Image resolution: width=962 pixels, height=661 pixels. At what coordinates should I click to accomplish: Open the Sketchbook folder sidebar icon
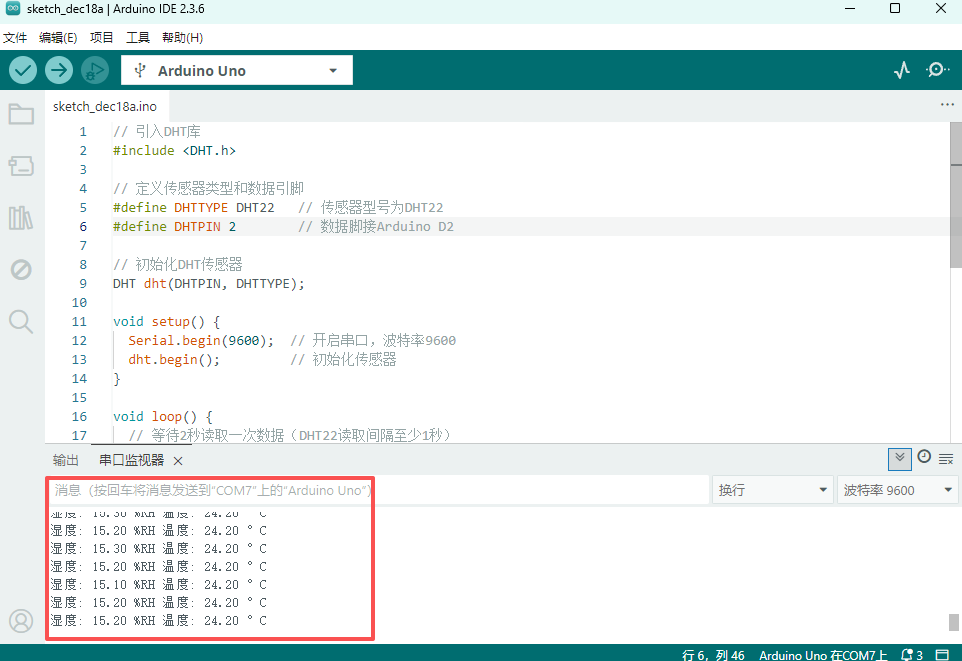21,114
